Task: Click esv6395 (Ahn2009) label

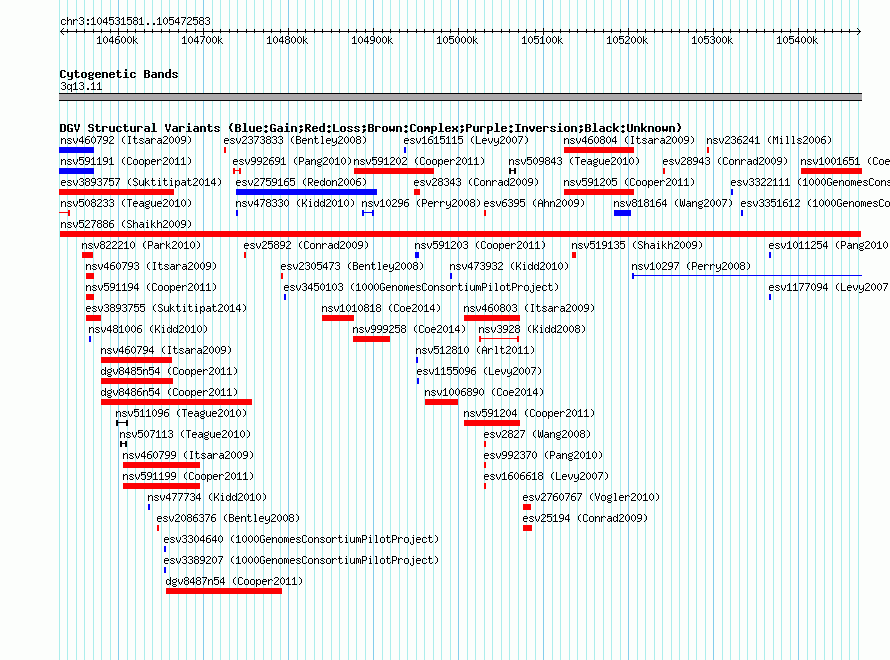Action: pyautogui.click(x=534, y=203)
